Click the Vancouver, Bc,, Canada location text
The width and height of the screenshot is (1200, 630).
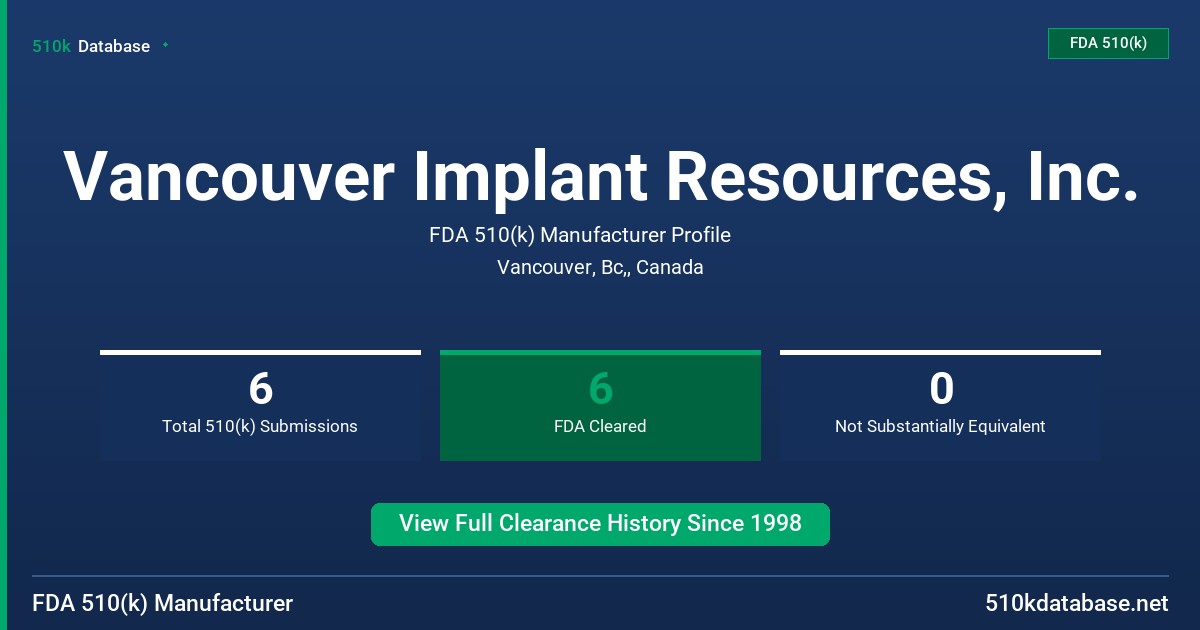tap(600, 267)
